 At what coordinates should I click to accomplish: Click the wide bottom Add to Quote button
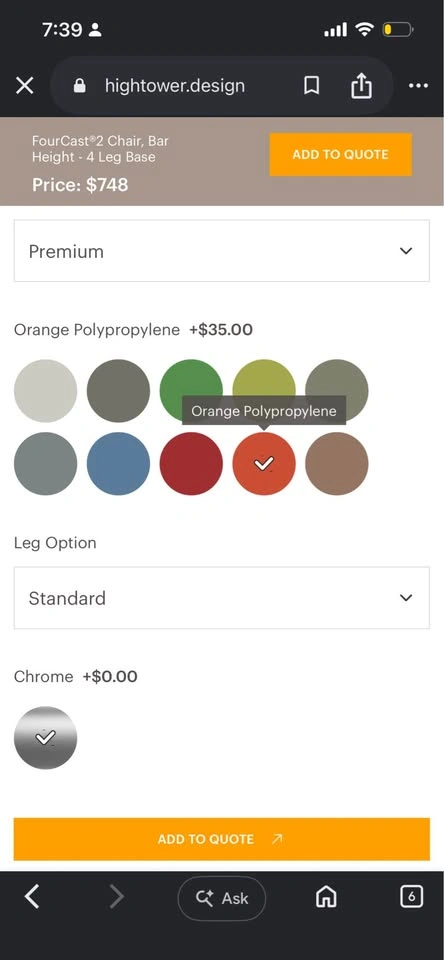[x=222, y=839]
